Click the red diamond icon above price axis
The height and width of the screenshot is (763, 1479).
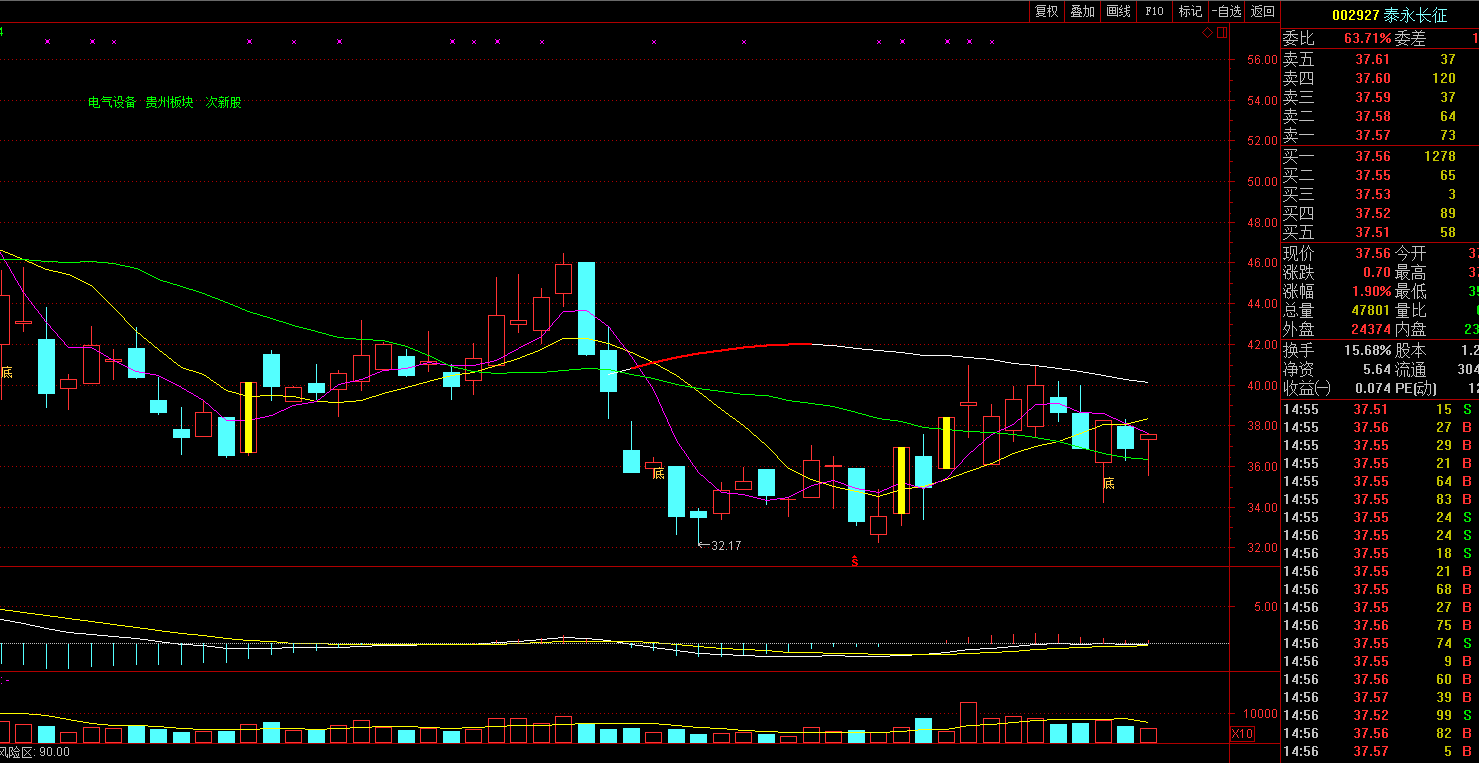[x=1207, y=33]
